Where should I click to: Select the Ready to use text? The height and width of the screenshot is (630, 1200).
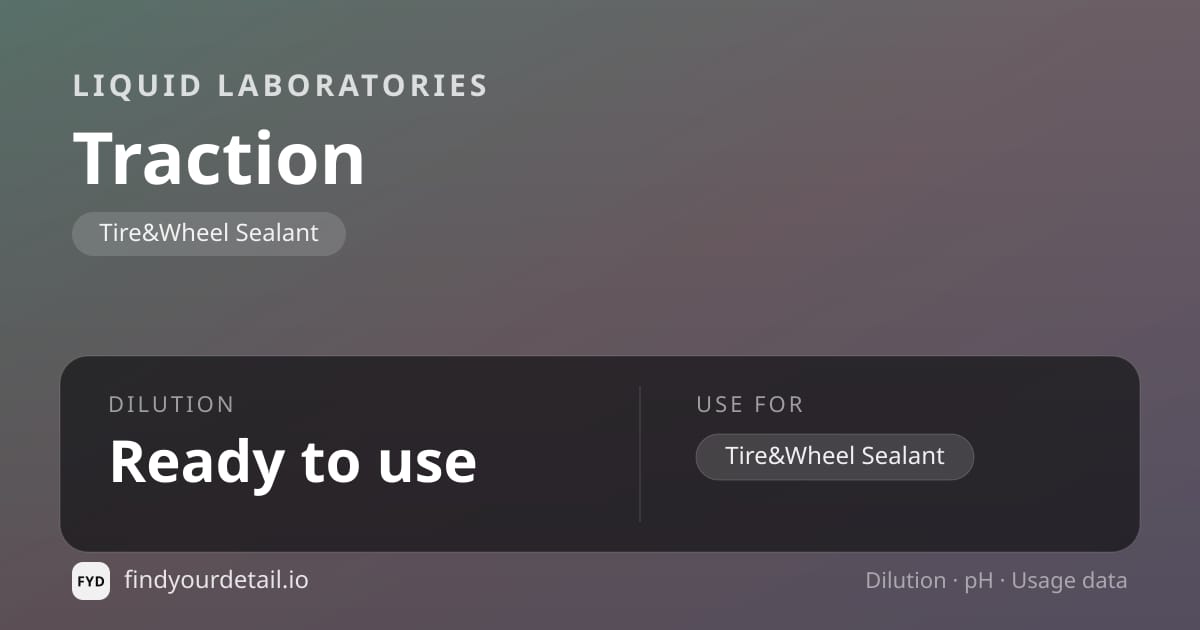point(293,462)
